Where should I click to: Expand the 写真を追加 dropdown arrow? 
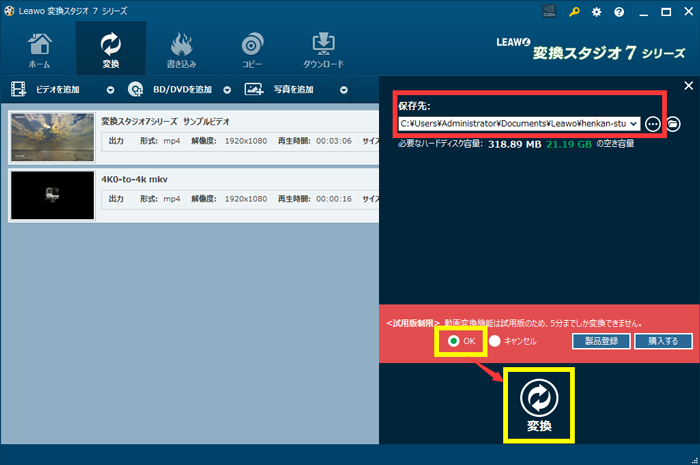point(344,90)
